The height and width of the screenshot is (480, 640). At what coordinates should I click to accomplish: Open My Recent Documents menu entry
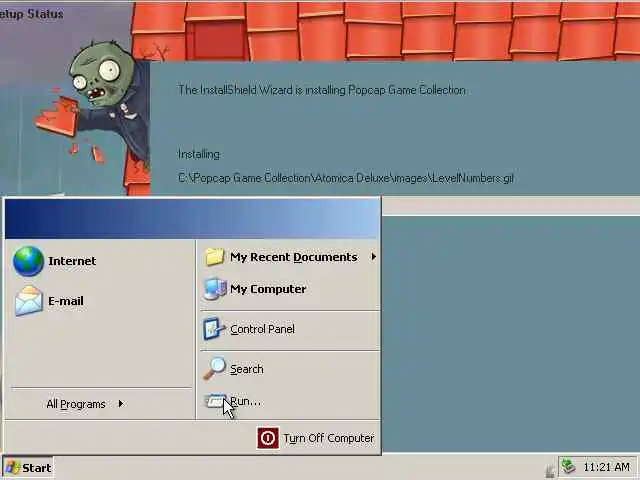(x=290, y=257)
